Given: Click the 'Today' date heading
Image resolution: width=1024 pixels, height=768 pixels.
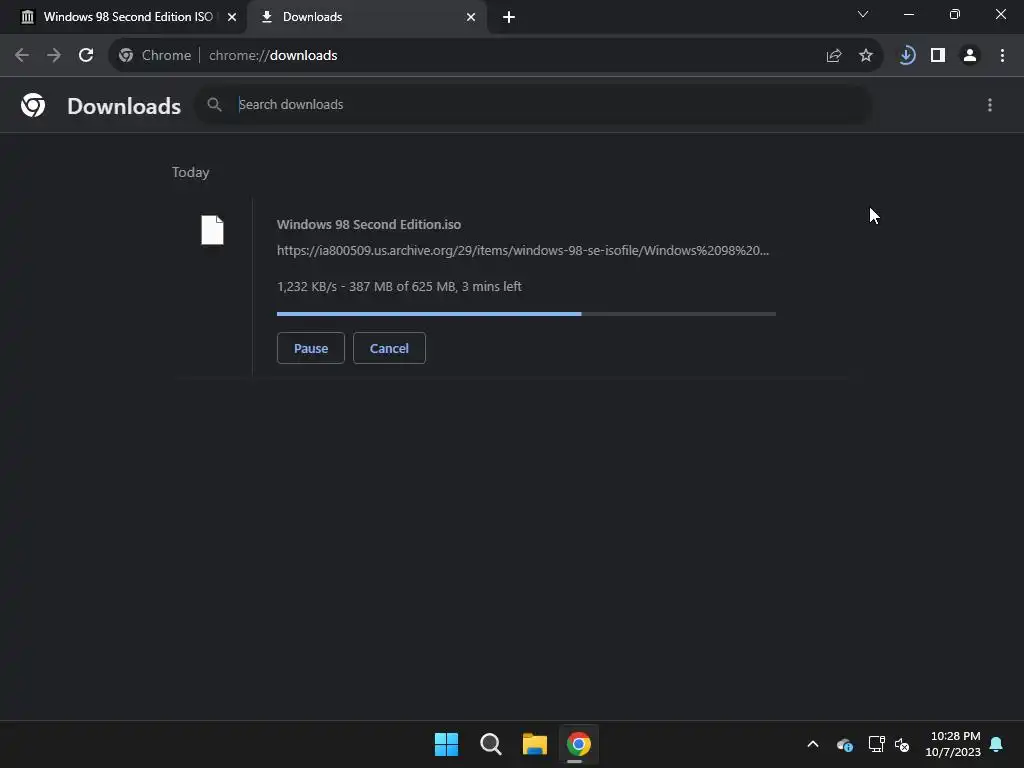Looking at the screenshot, I should pos(191,172).
